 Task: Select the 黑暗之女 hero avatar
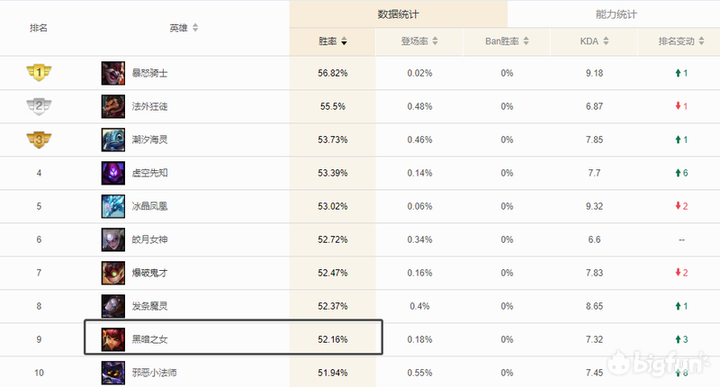coord(113,339)
